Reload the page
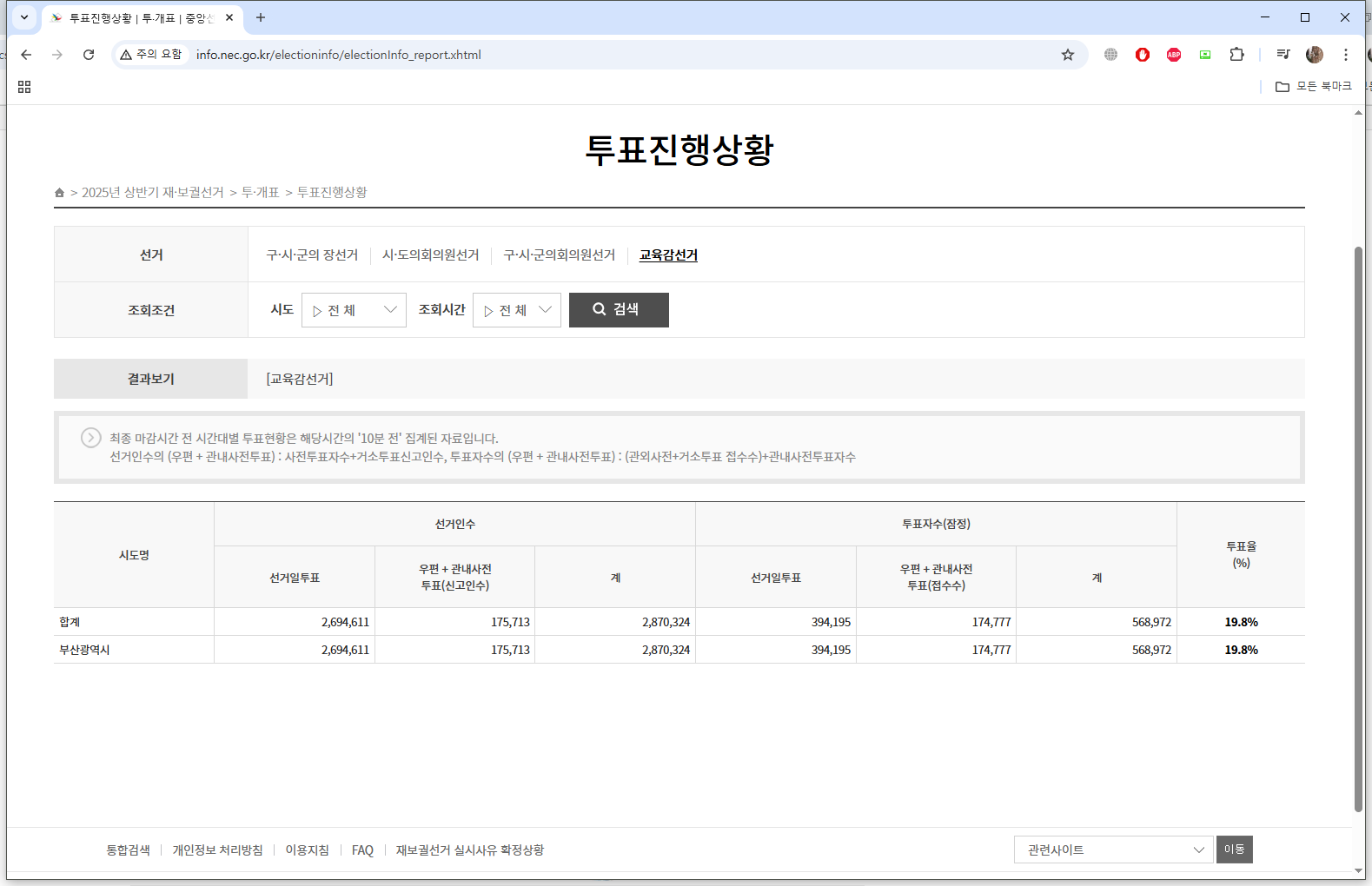1372x886 pixels. 89,55
